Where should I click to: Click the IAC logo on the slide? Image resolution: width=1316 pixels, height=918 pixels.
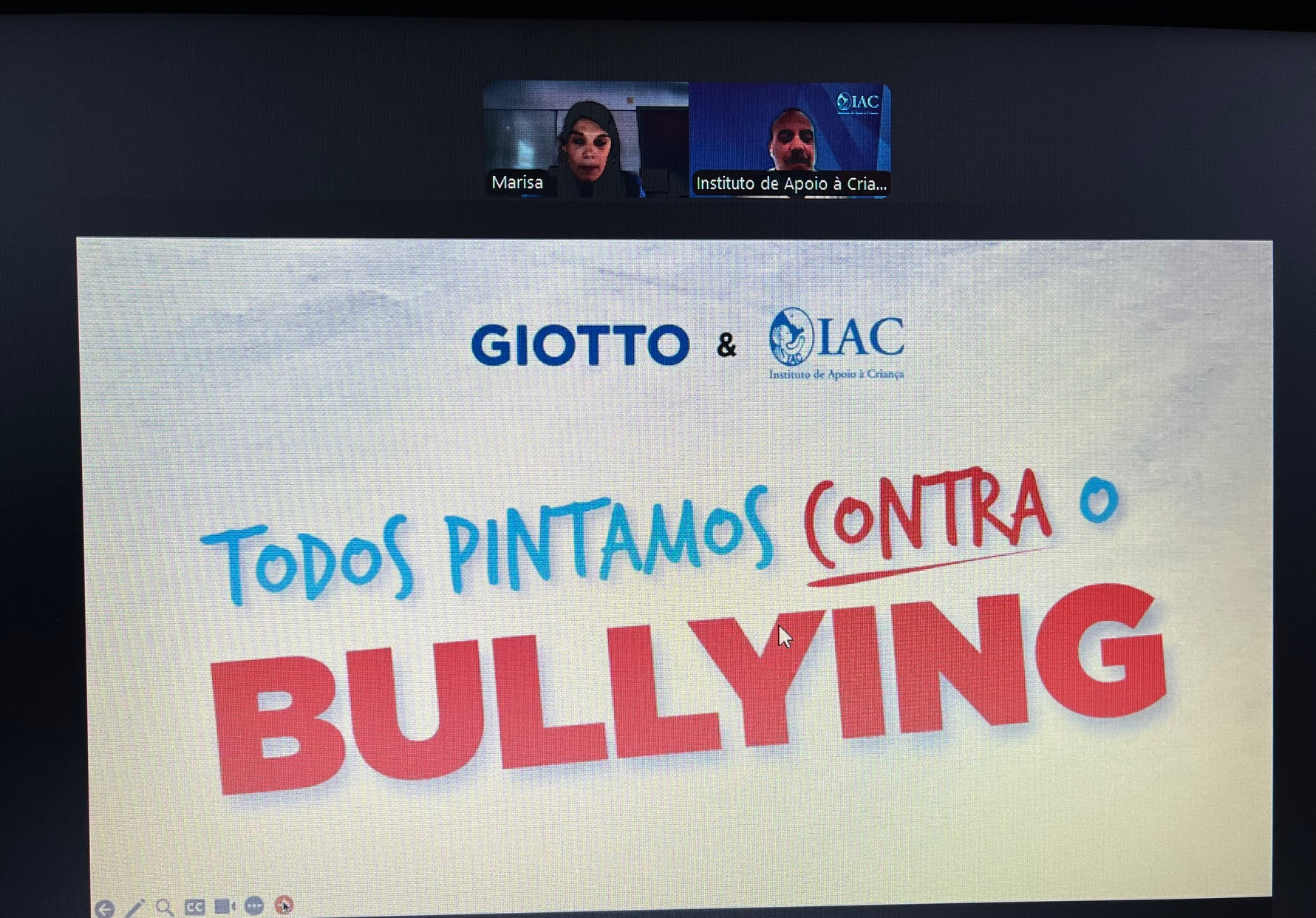[836, 343]
